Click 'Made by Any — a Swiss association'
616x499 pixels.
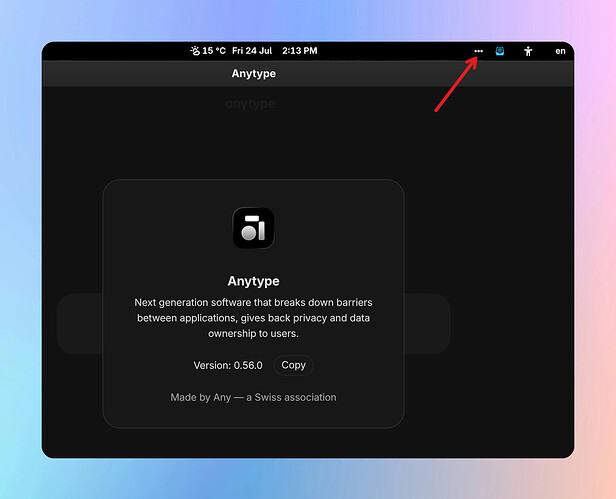(x=253, y=397)
